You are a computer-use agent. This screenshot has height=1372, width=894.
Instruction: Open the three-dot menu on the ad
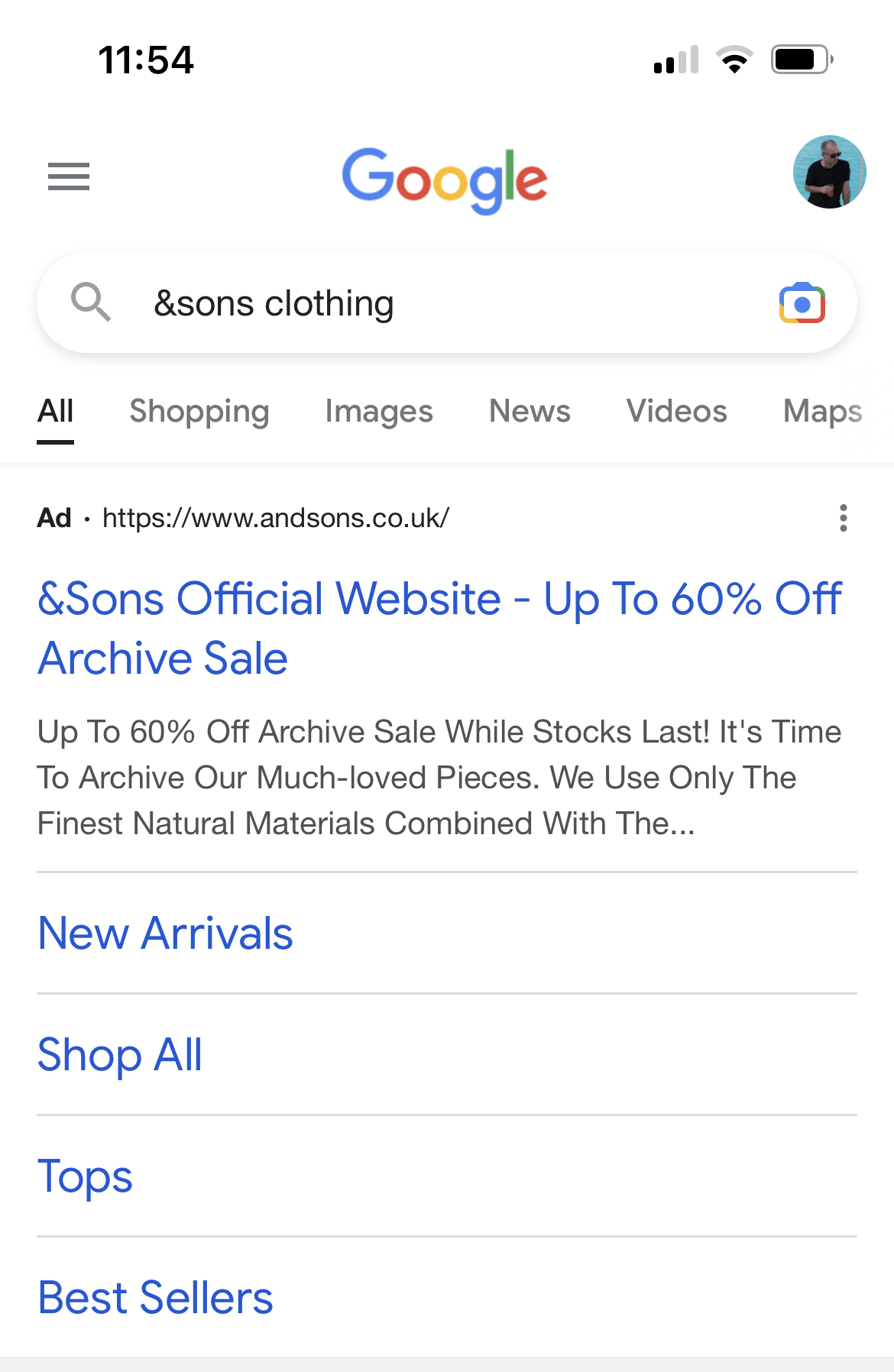tap(843, 519)
